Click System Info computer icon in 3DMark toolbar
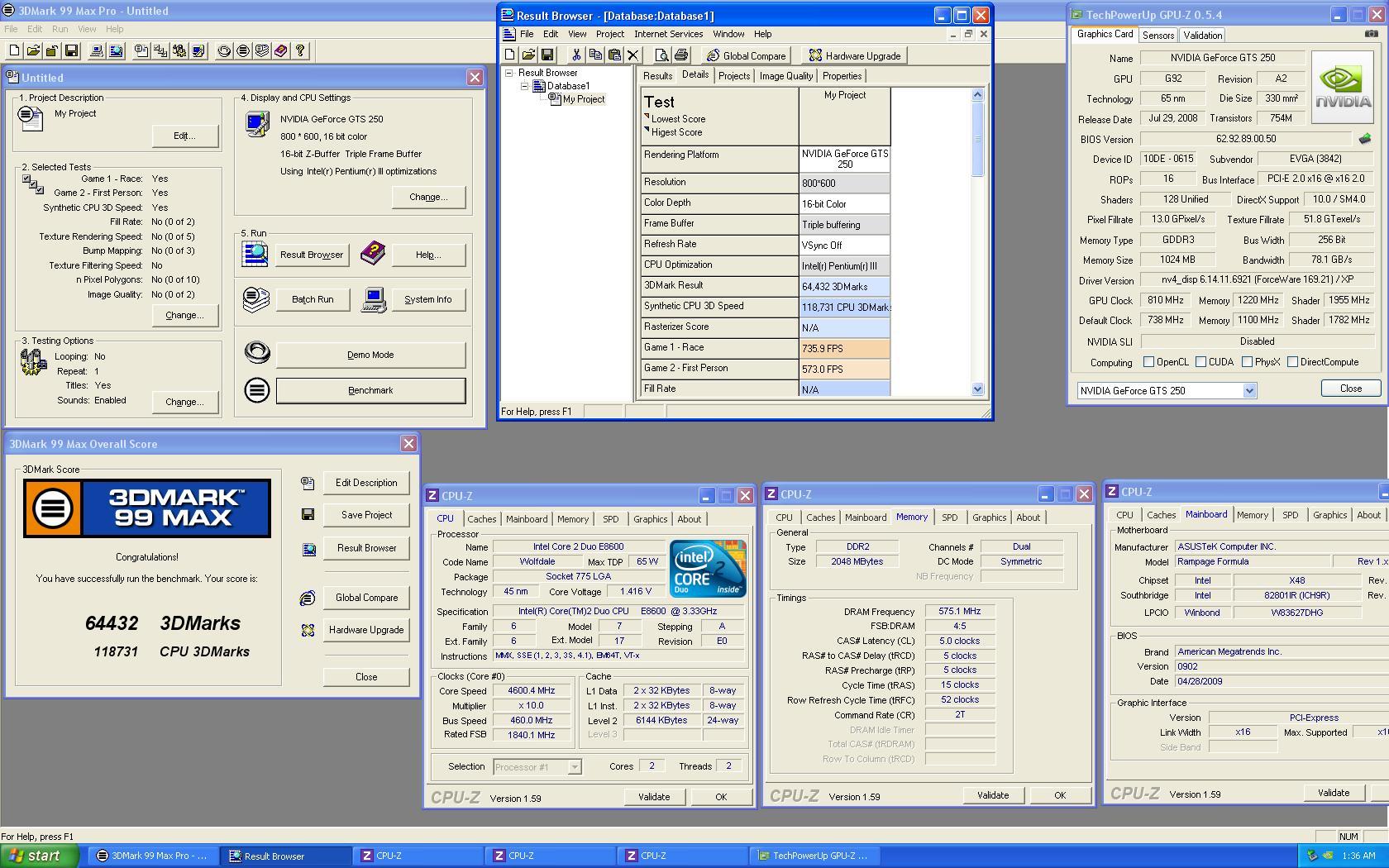 click(x=97, y=50)
